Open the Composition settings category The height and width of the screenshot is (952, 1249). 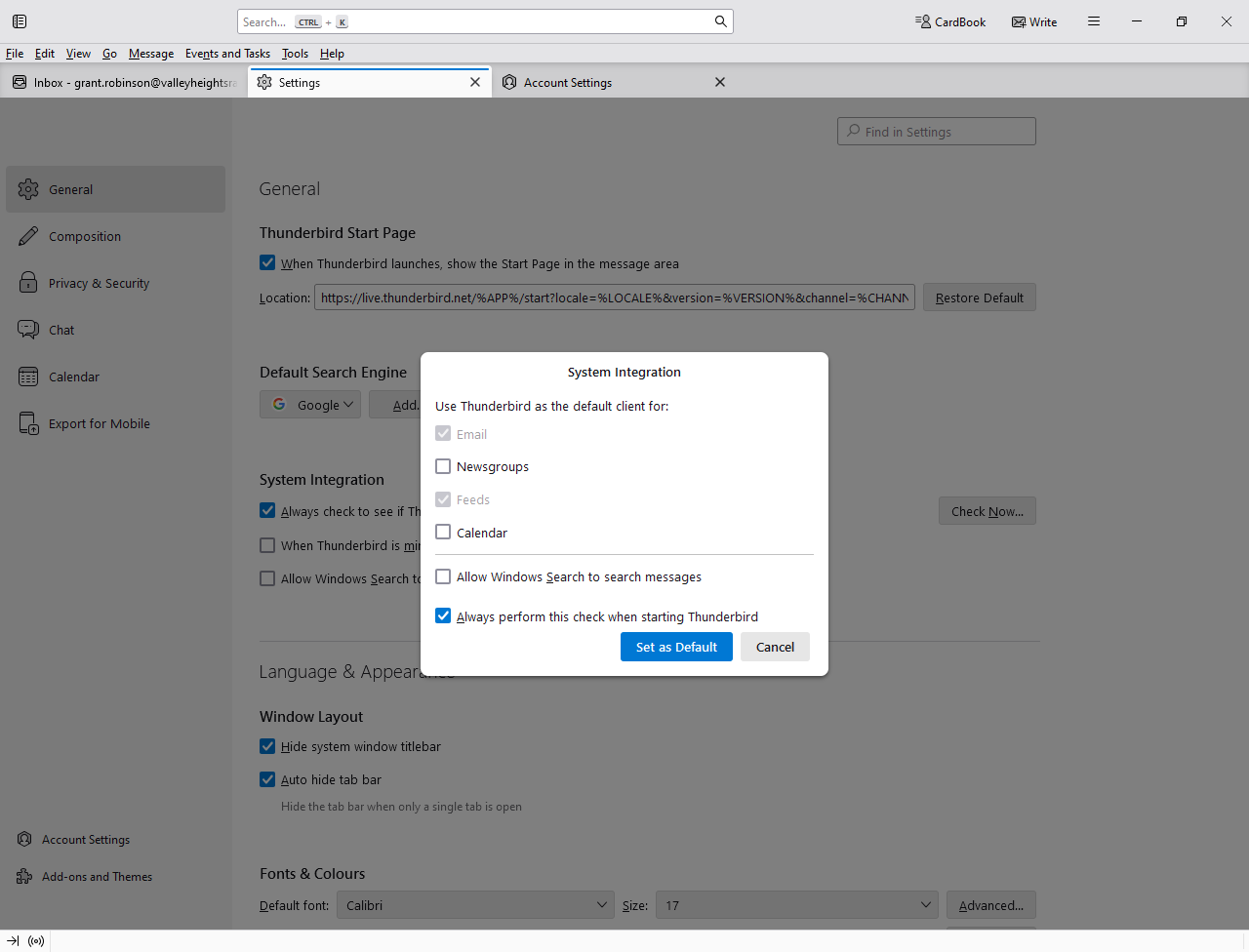tap(115, 236)
